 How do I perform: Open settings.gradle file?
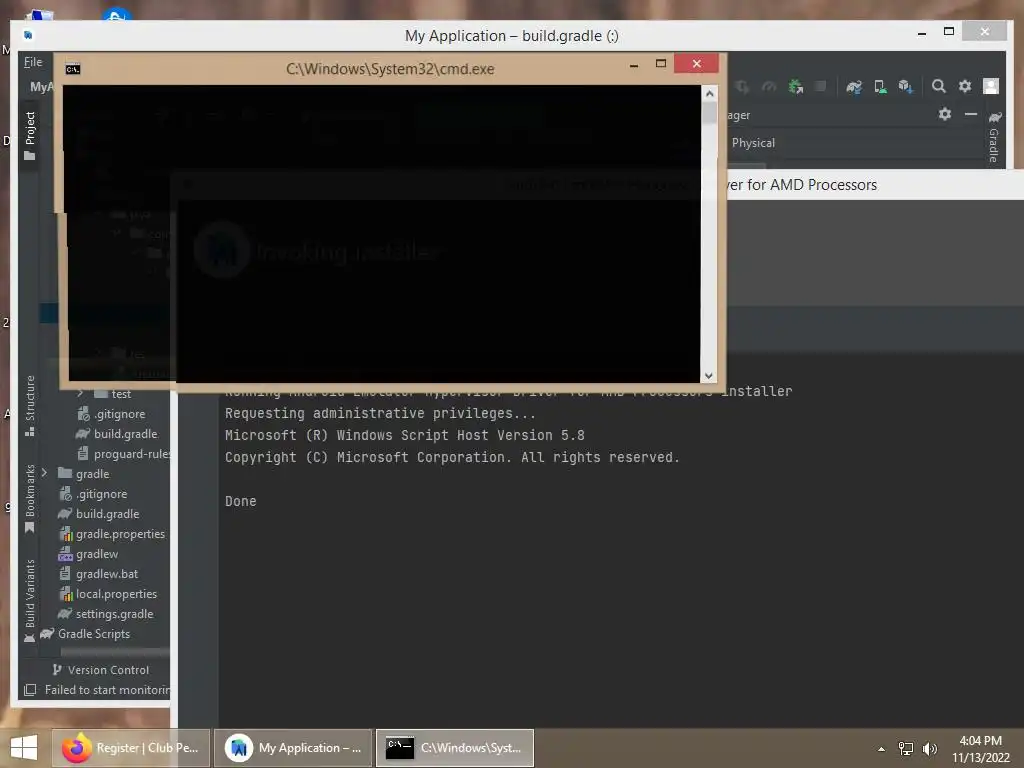tap(106, 615)
